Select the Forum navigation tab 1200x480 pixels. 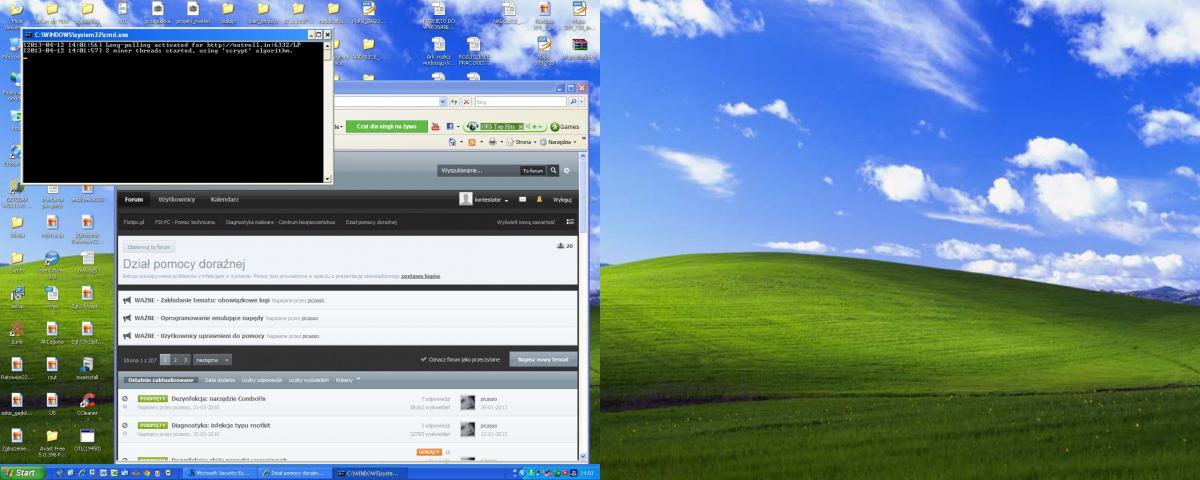tap(133, 199)
